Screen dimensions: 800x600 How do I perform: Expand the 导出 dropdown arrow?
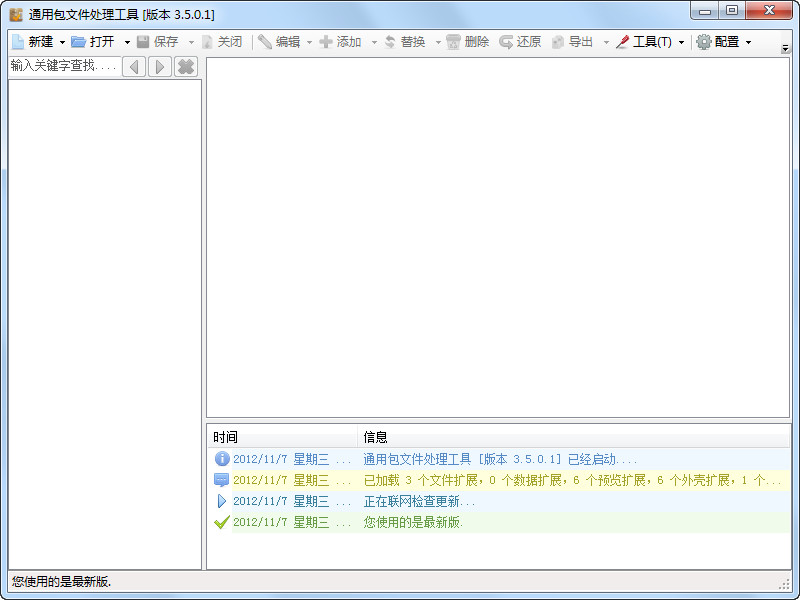point(606,42)
